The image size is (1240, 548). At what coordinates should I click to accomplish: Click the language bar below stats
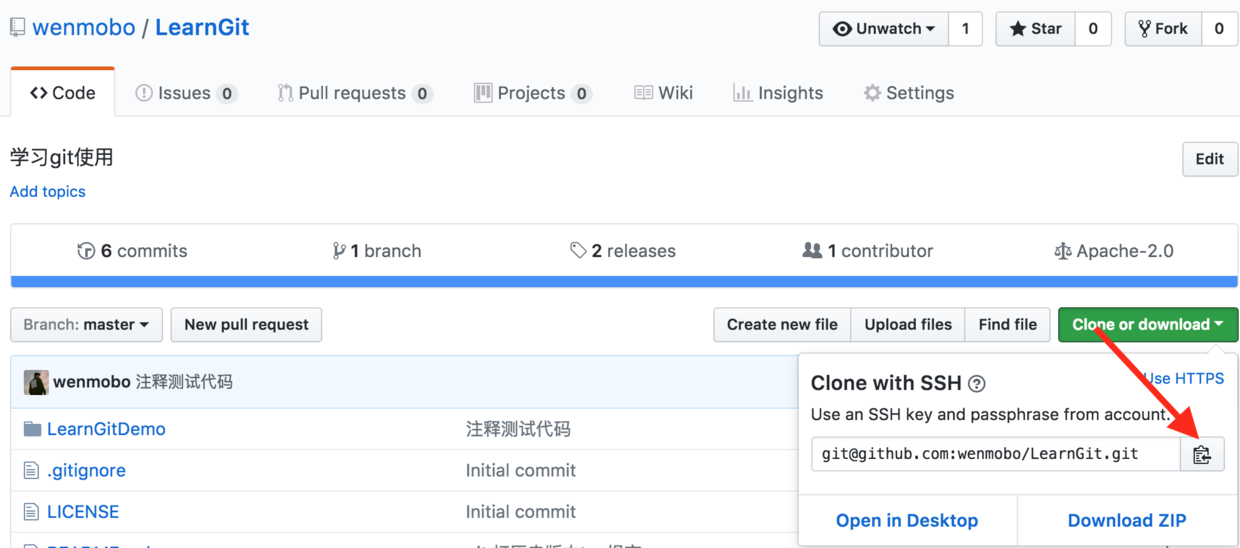pos(624,282)
